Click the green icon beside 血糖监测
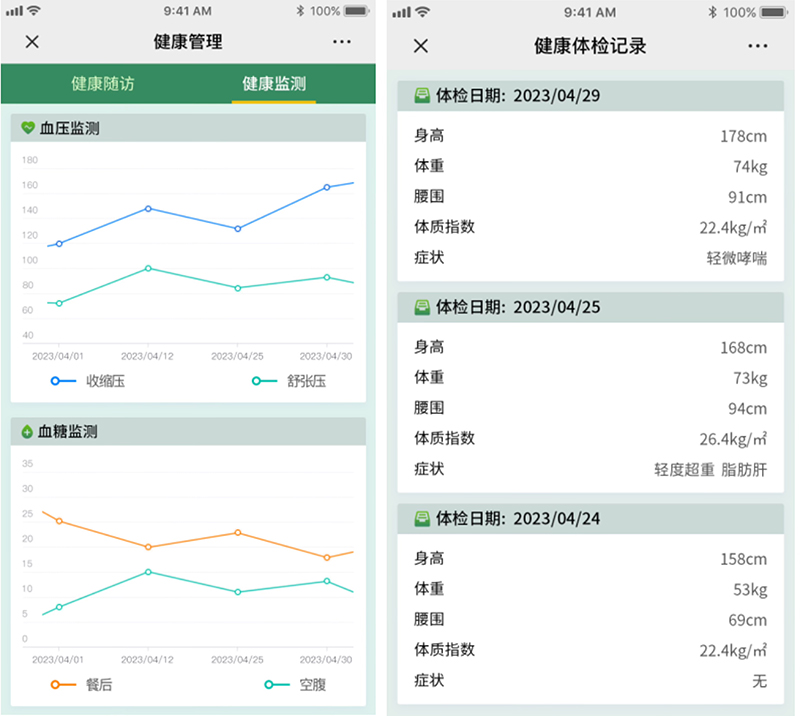This screenshot has width=800, height=716. (27, 432)
